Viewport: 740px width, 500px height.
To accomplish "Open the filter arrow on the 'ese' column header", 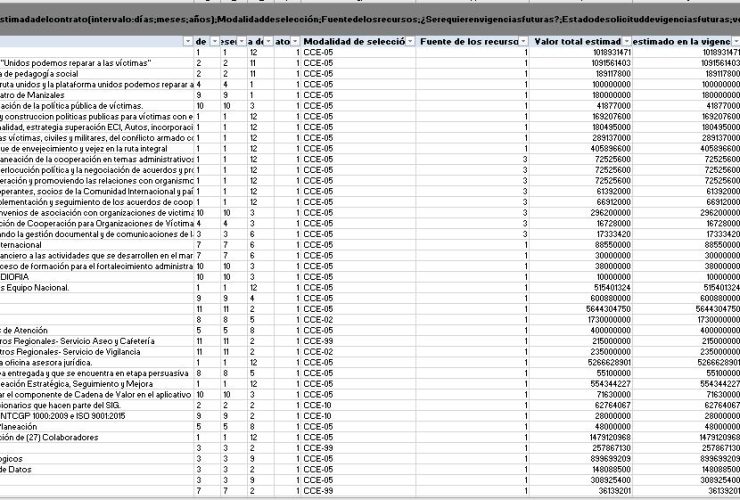I will (x=242, y=42).
